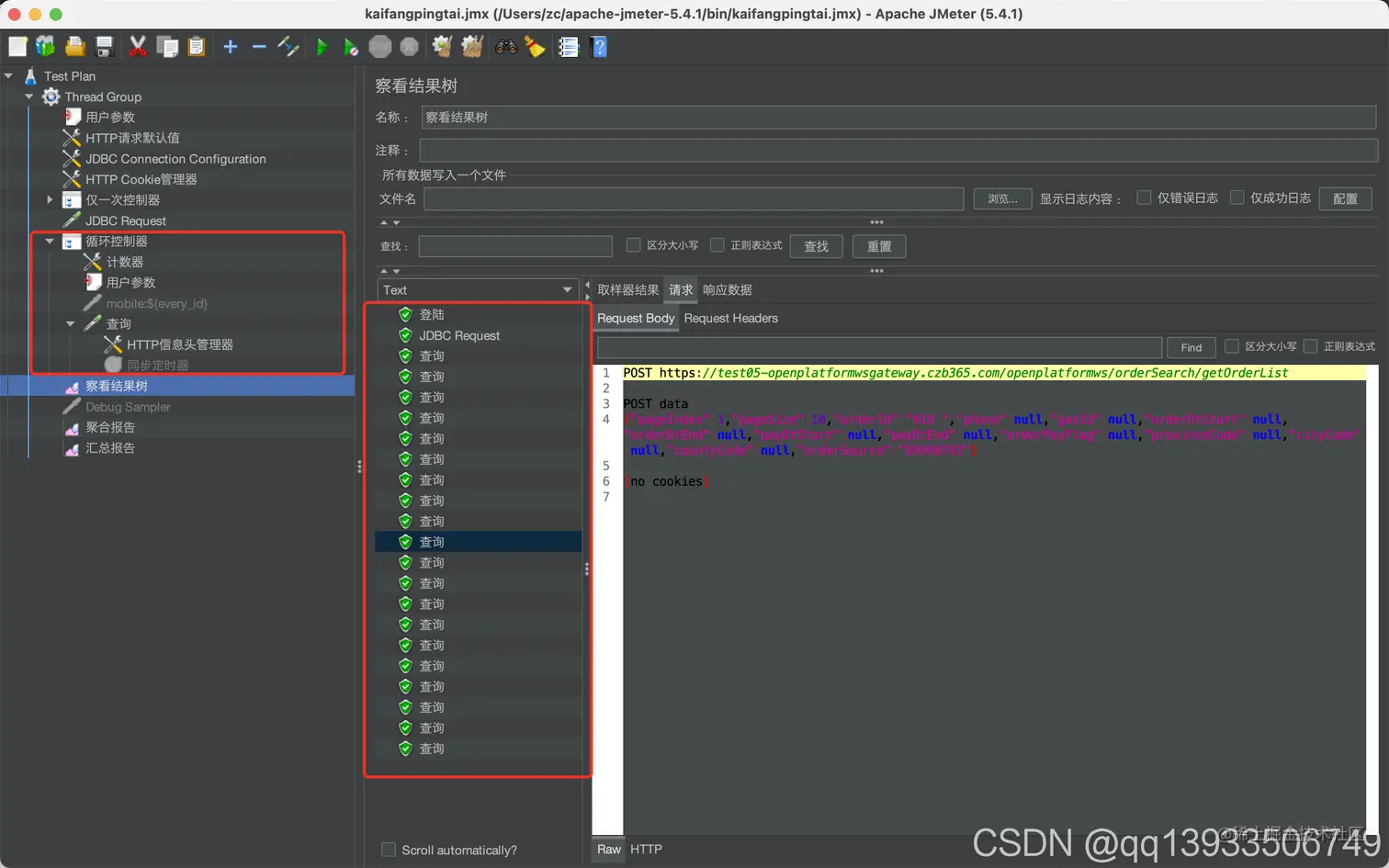The width and height of the screenshot is (1389, 868).
Task: Click the Copy toolbar icon
Action: point(167,46)
